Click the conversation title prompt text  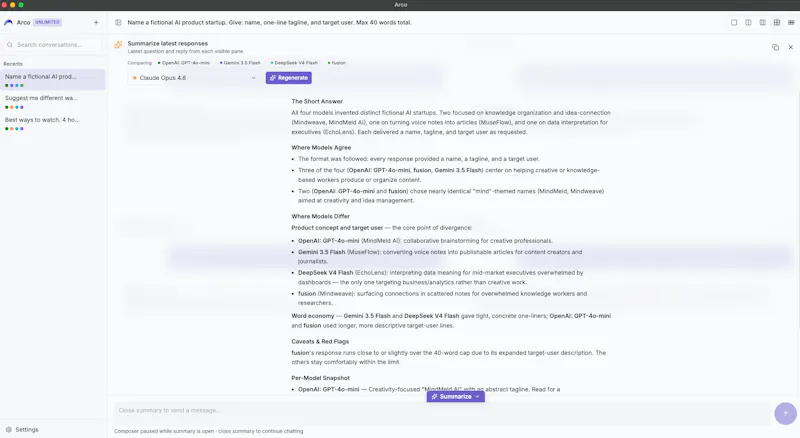[269, 22]
